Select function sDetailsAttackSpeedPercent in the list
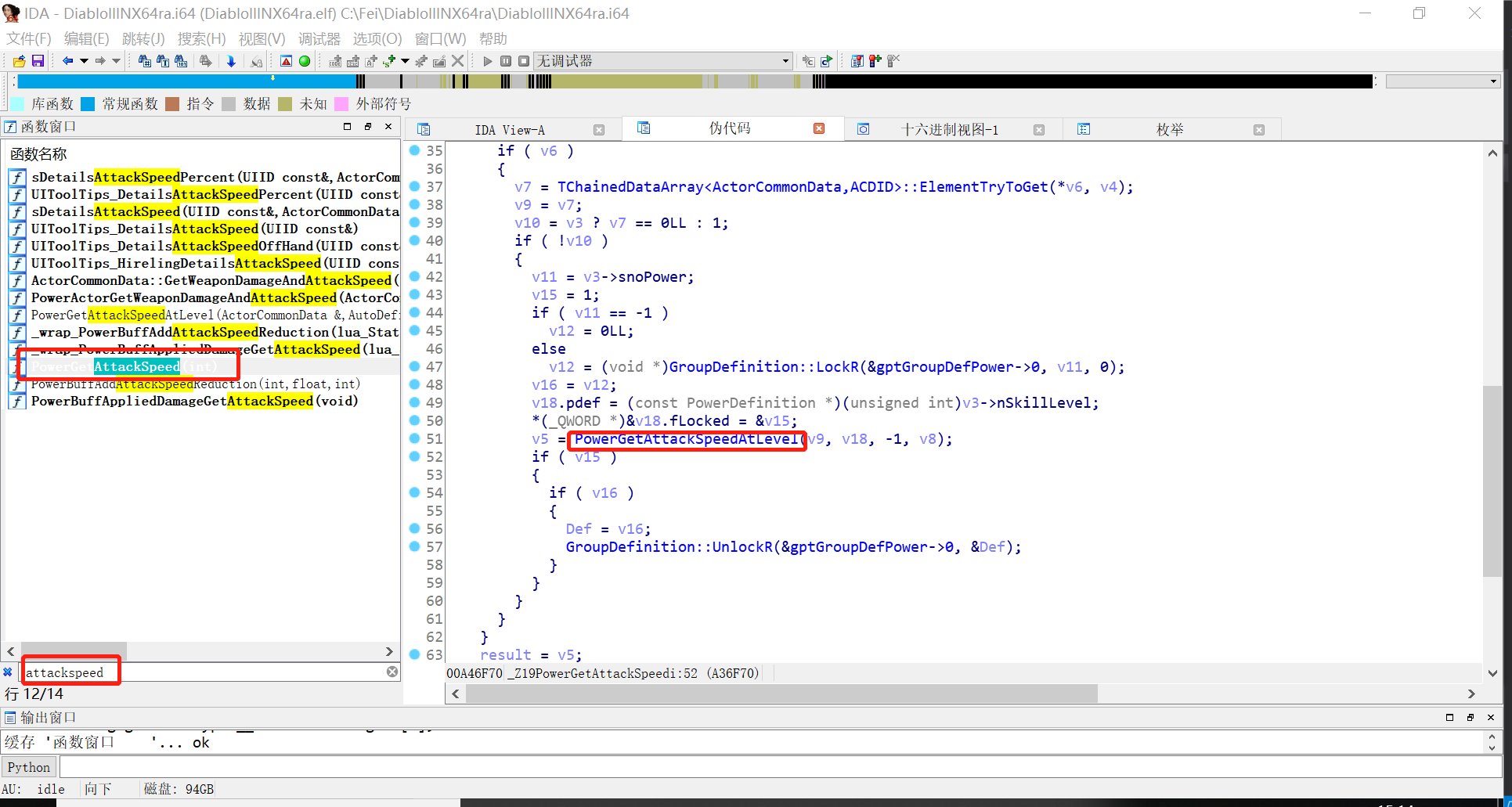Viewport: 1512px width, 807px height. 204,177
